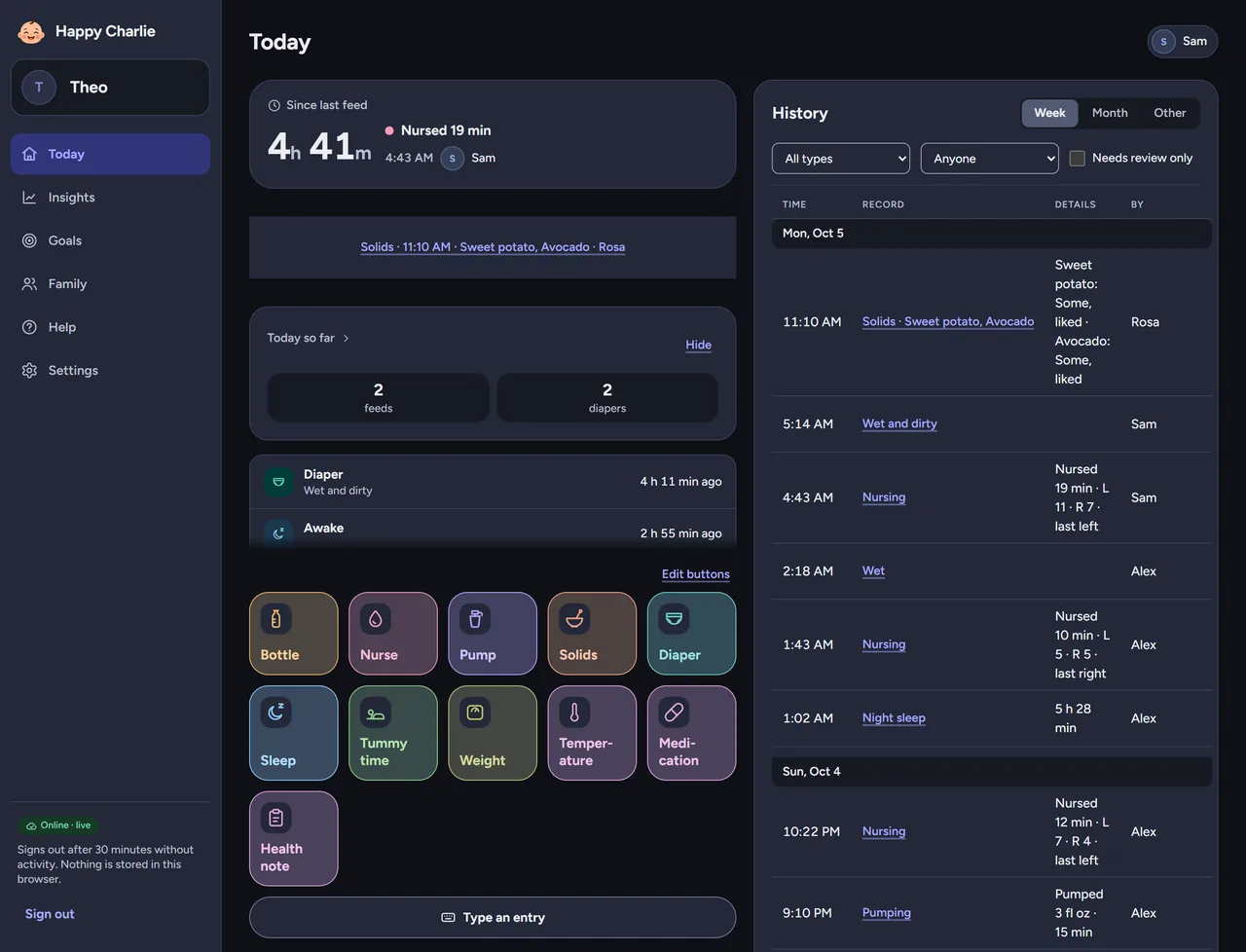Screen dimensions: 1246x952
Task: Check the Needs review only box
Action: tap(1078, 159)
